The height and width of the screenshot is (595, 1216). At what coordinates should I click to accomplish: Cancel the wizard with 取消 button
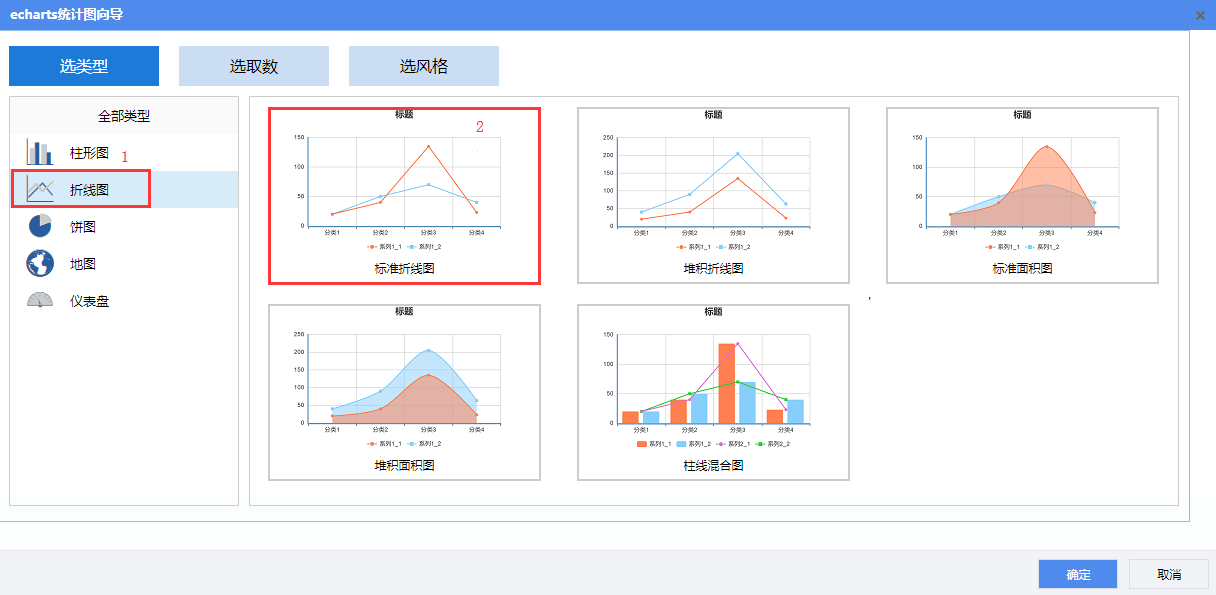1168,574
